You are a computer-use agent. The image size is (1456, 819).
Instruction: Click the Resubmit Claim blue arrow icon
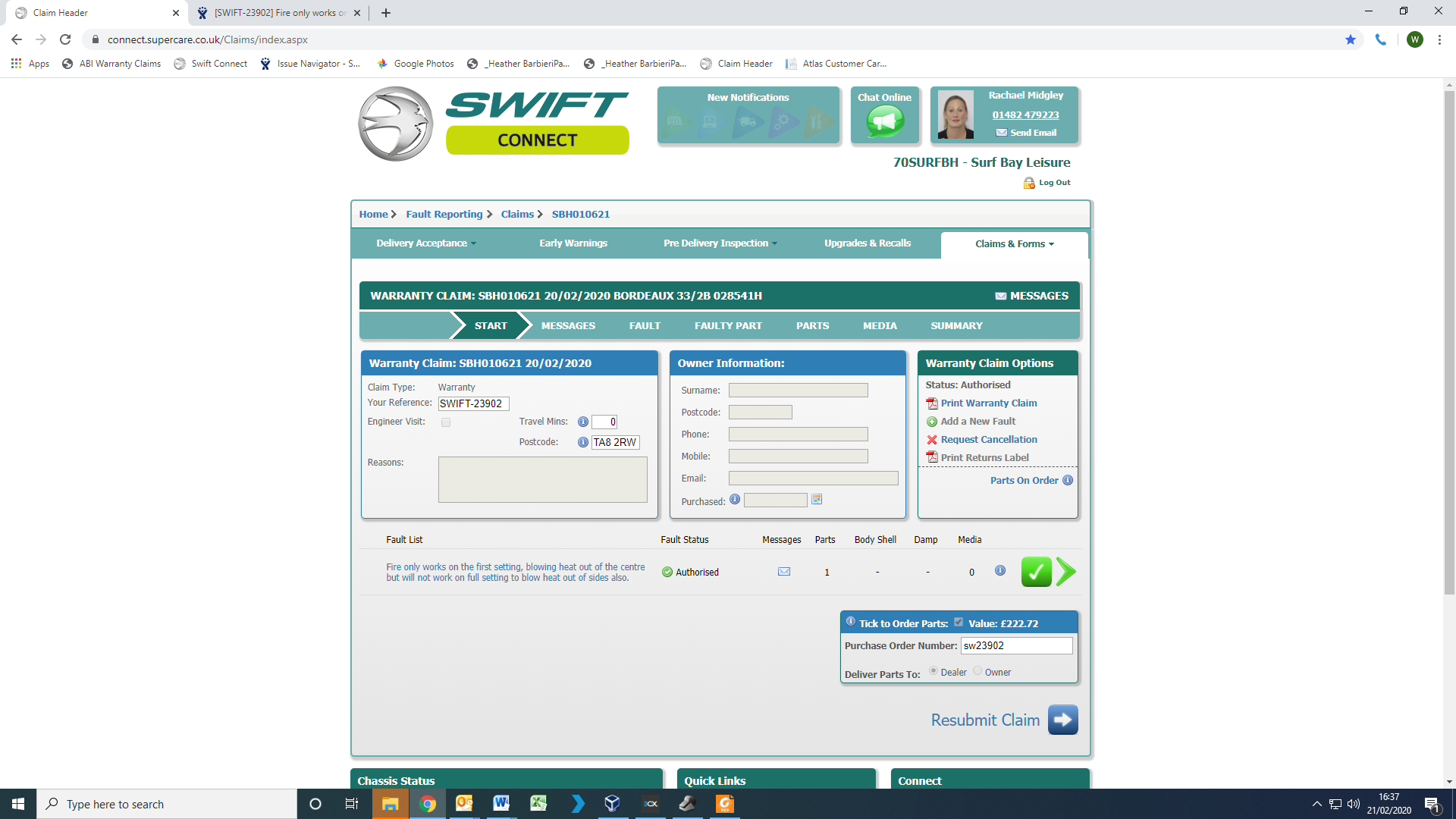[1062, 720]
